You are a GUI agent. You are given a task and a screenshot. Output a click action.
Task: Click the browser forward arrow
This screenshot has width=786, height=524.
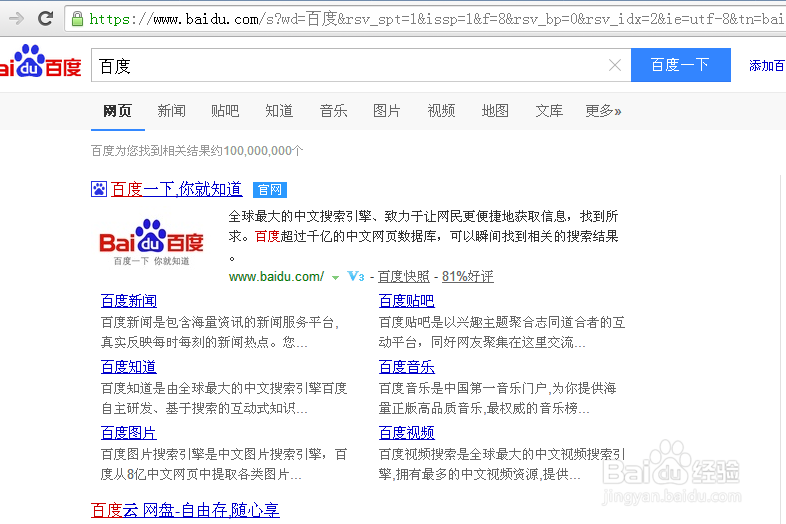(x=17, y=19)
